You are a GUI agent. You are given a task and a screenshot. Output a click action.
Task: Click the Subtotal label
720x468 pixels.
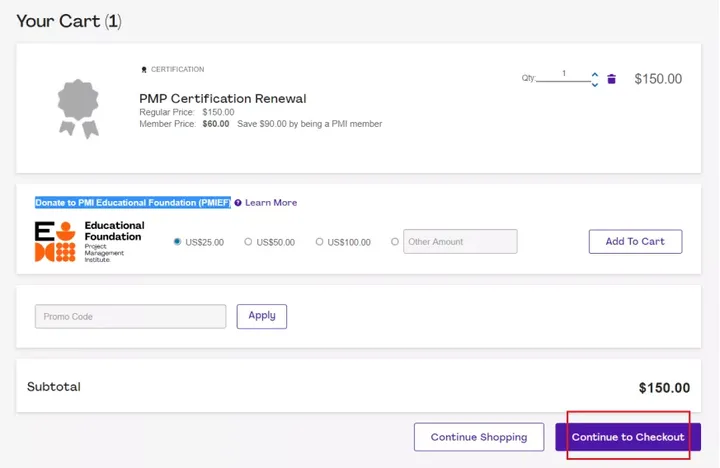pyautogui.click(x=54, y=387)
